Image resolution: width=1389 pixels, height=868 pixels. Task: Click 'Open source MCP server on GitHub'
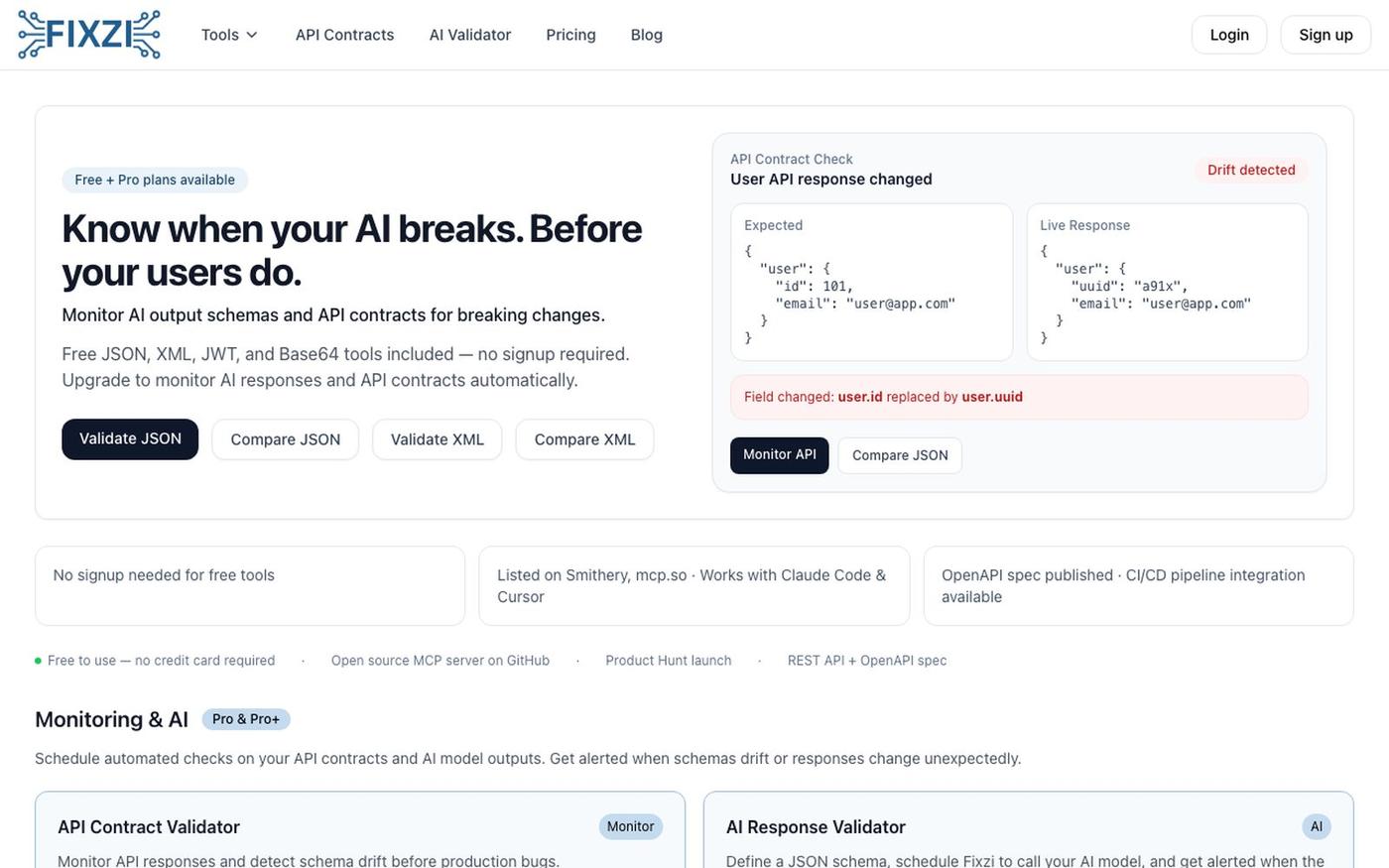coord(441,661)
